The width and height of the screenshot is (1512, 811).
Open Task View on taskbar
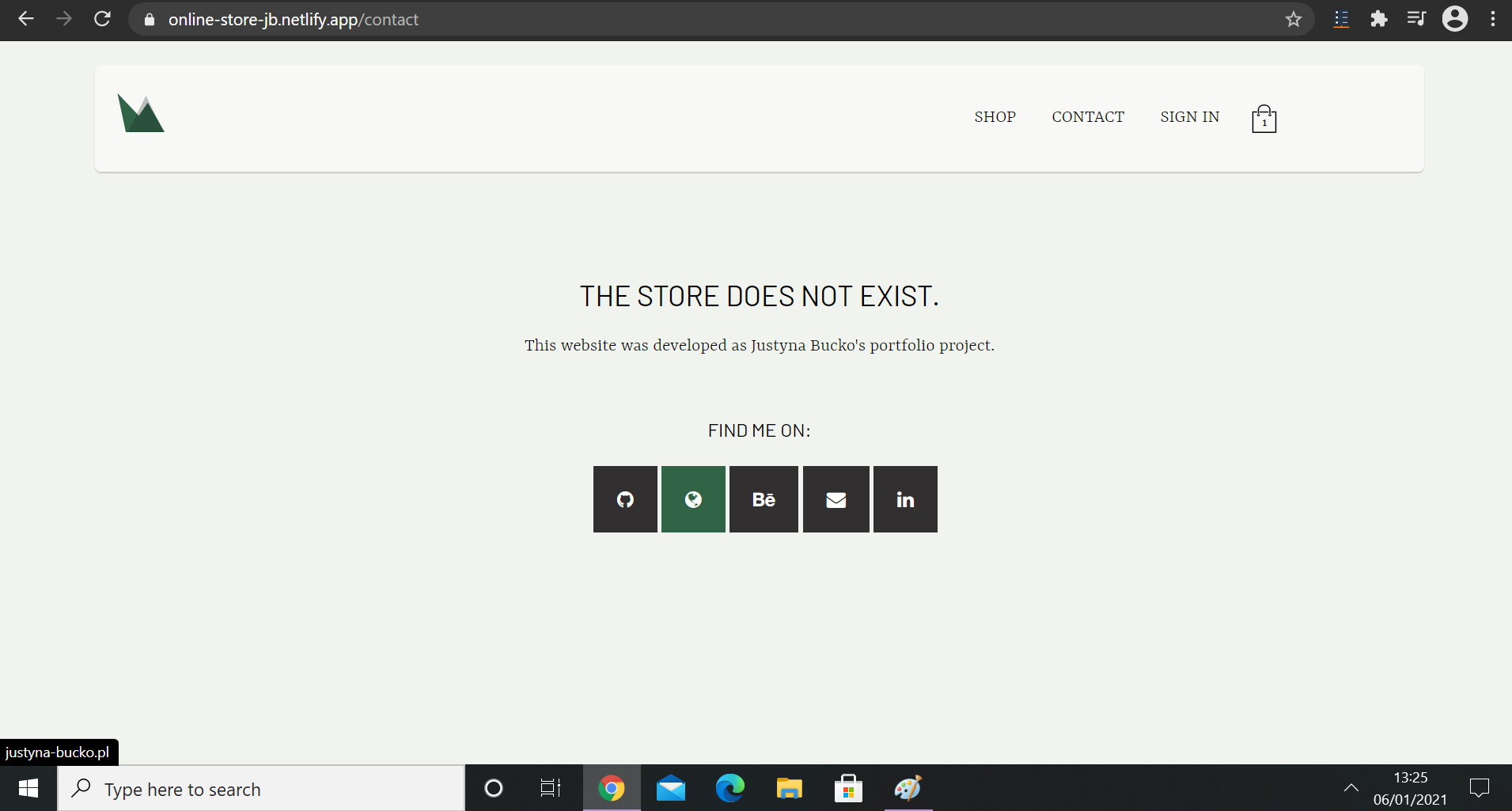click(x=551, y=788)
